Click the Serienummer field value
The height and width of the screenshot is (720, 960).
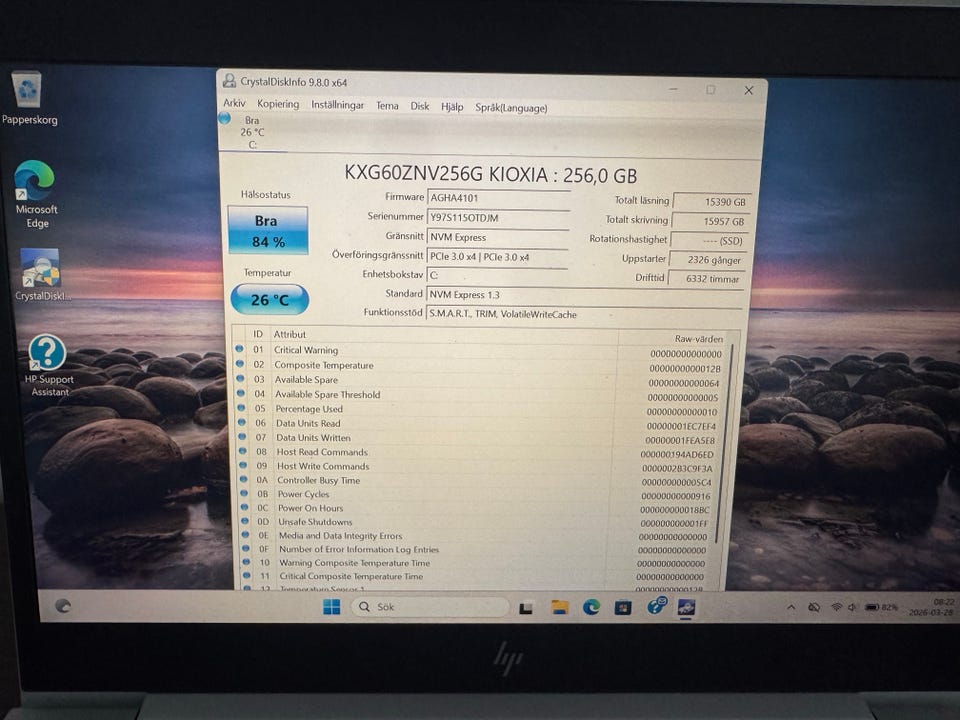coord(498,217)
